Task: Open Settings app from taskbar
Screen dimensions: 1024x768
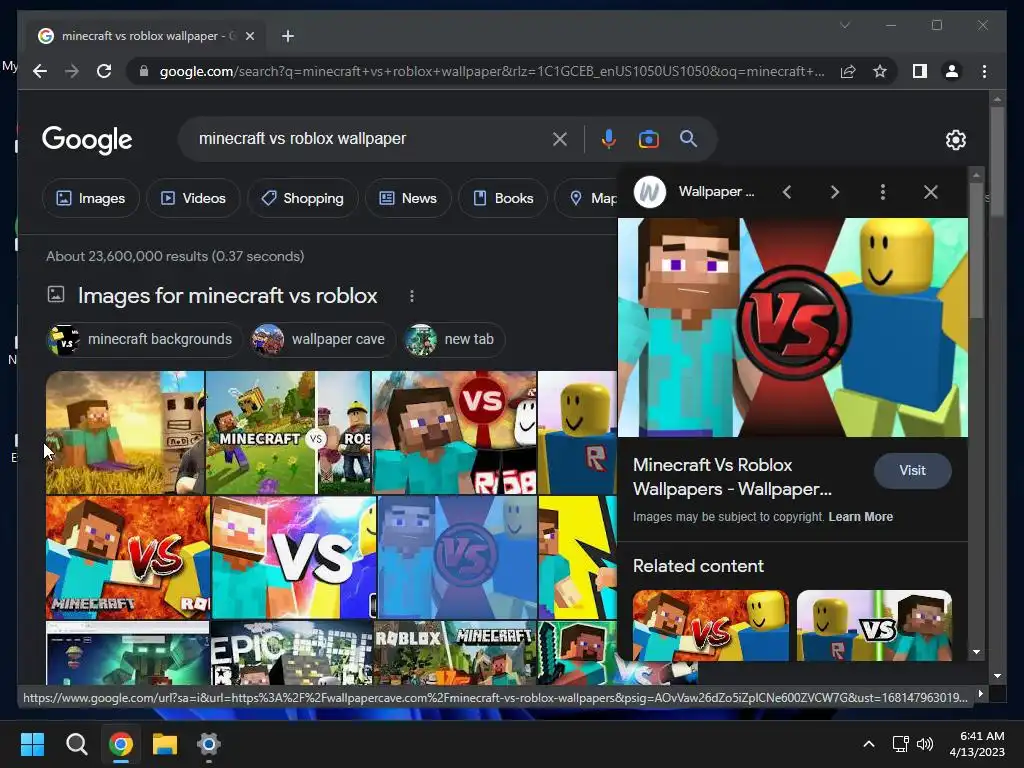Action: click(208, 744)
